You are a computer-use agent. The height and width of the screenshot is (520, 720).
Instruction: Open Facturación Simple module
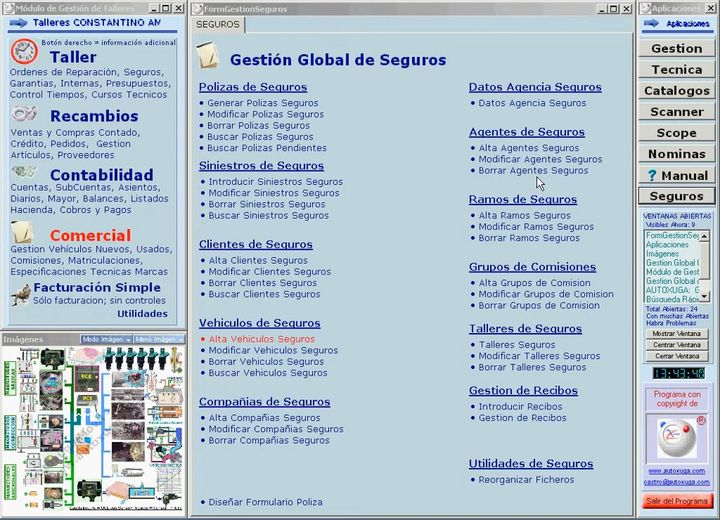pyautogui.click(x=97, y=288)
